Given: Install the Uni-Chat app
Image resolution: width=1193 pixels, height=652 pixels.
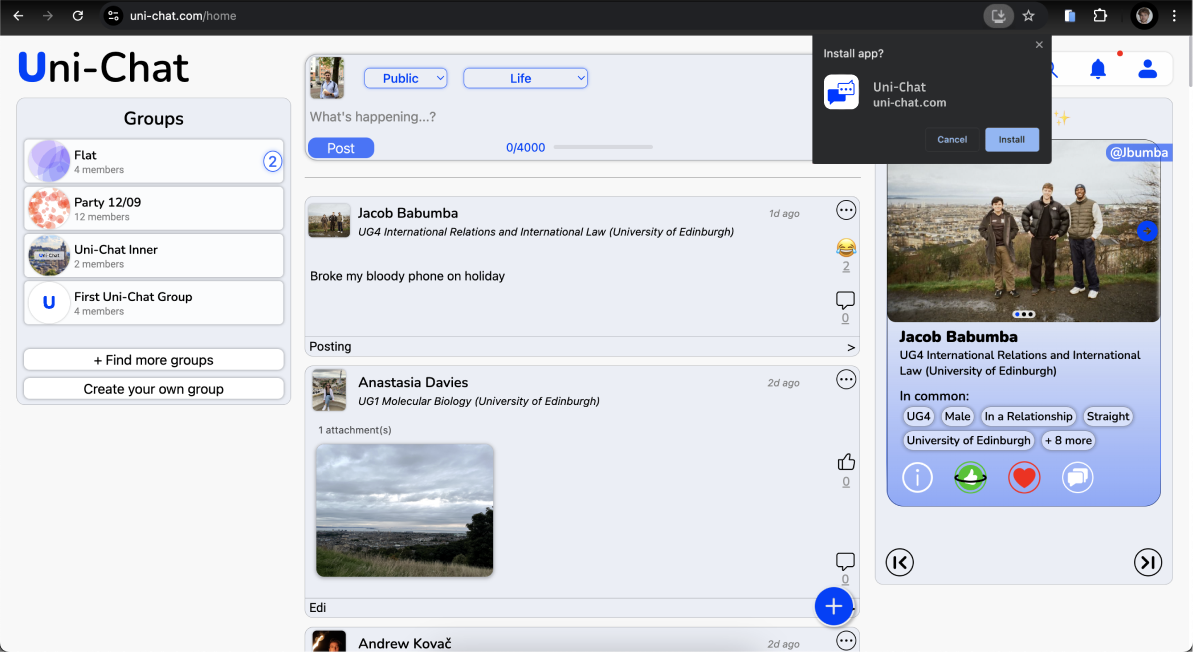Looking at the screenshot, I should [x=1012, y=139].
